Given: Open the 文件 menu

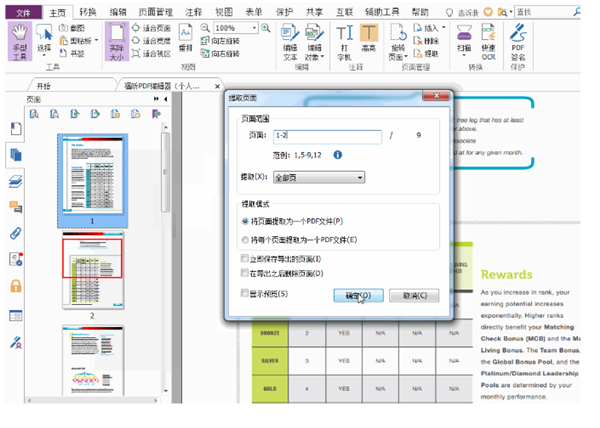Looking at the screenshot, I should point(23,11).
